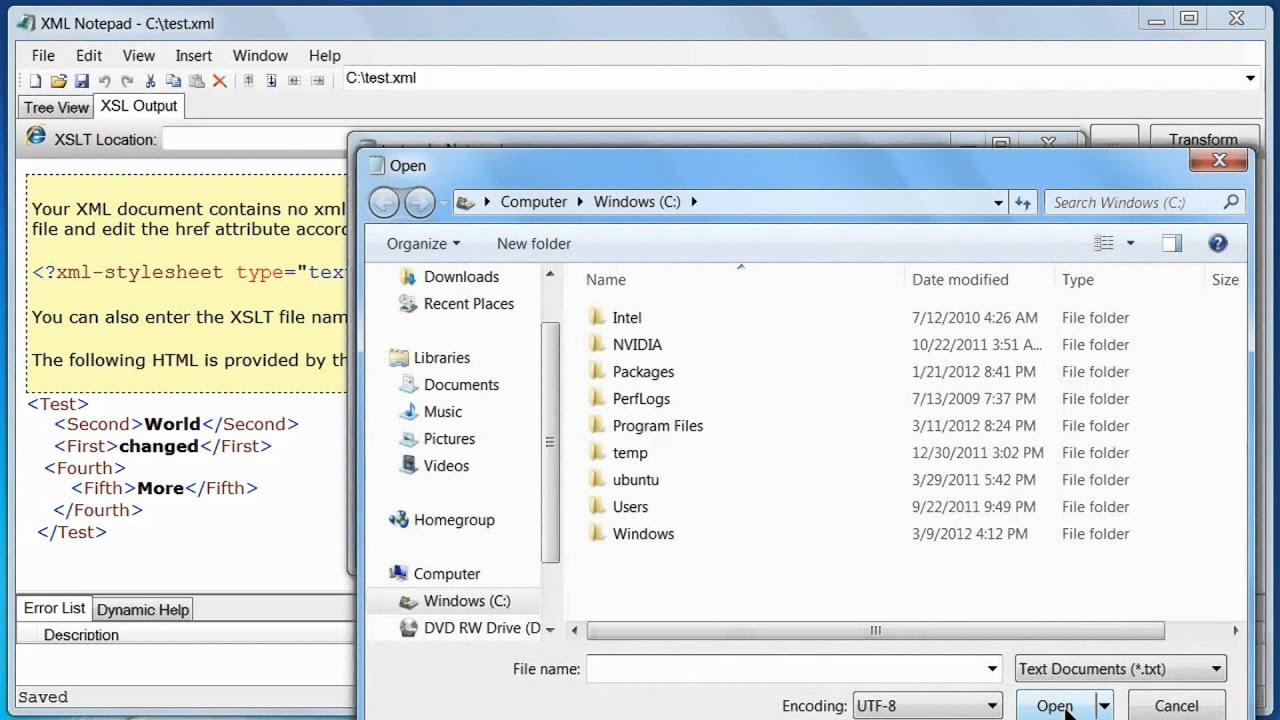Click the Save floppy disk toolbar icon
Screen dimensions: 1280x720
coord(81,81)
